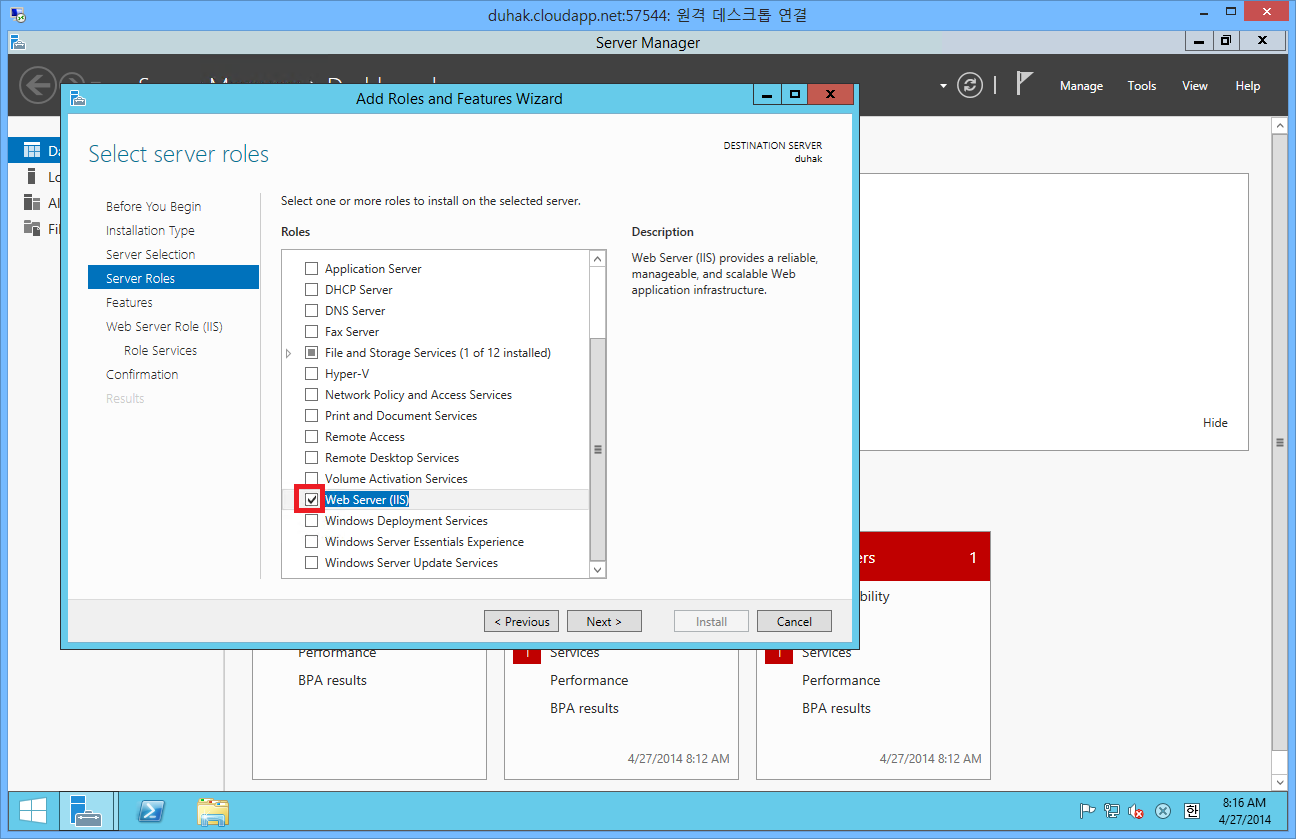This screenshot has width=1296, height=839.
Task: Expand File and Storage Services node
Action: 289,353
